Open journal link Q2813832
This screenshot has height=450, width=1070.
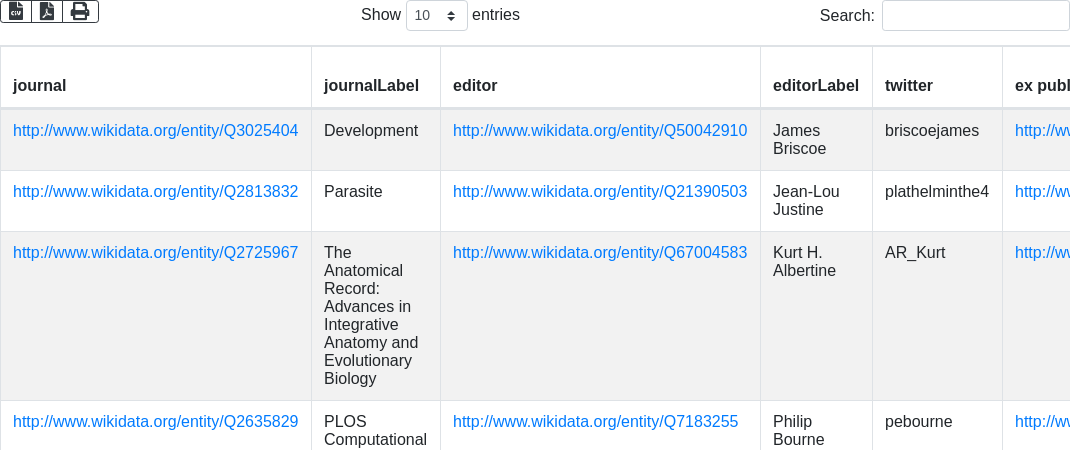[155, 192]
